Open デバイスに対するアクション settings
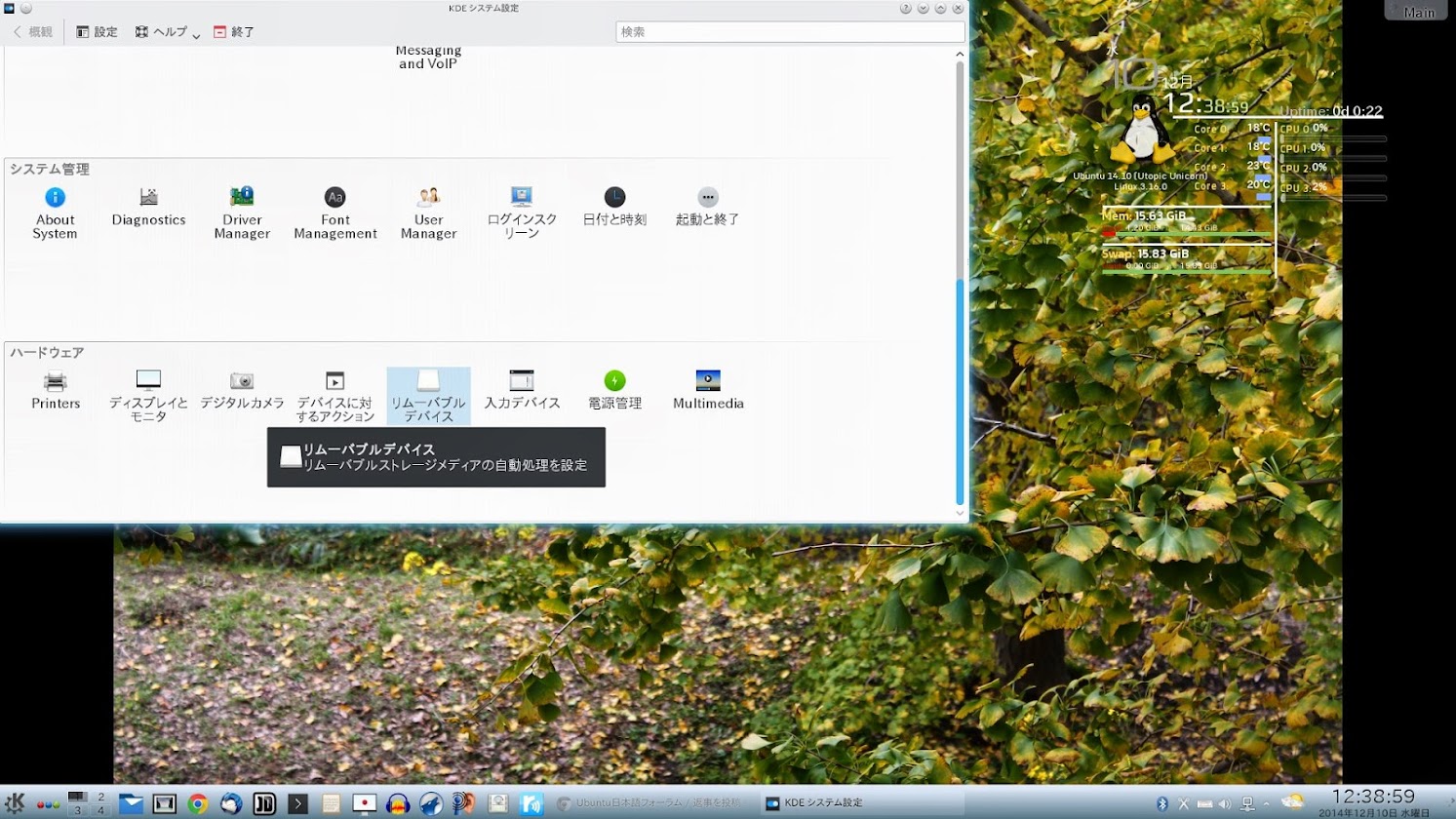This screenshot has width=1456, height=819. point(334,396)
